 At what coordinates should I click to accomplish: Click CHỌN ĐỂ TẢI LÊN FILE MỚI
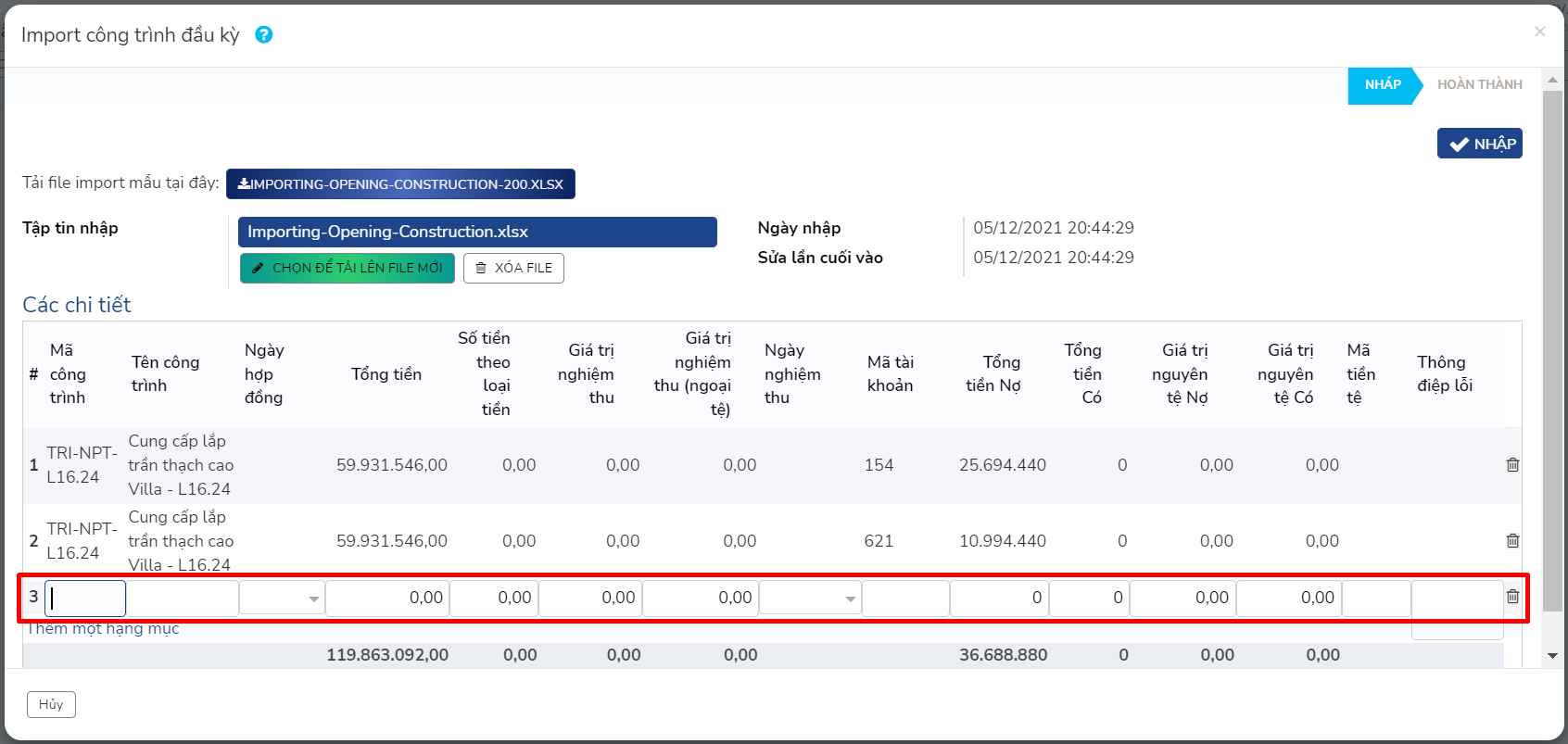[x=348, y=268]
